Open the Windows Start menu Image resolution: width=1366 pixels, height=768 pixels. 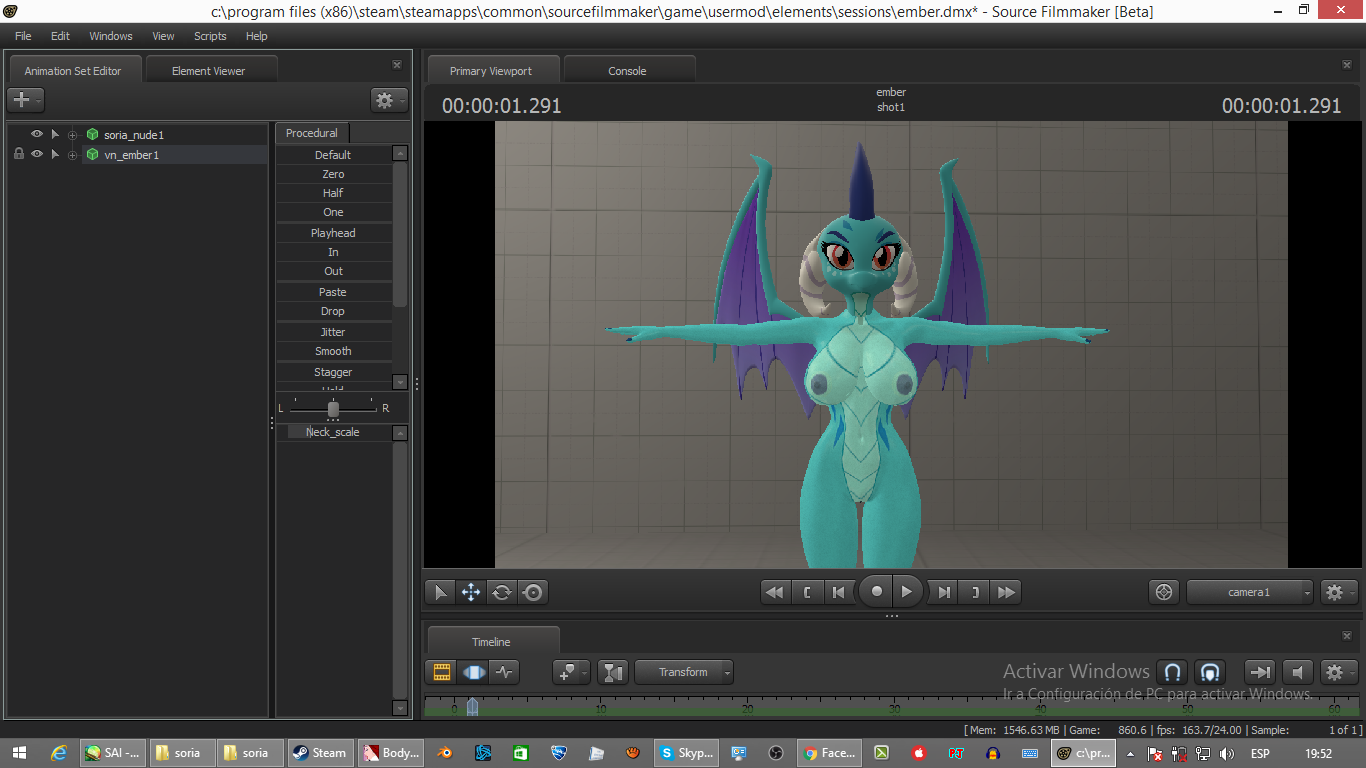click(x=19, y=753)
